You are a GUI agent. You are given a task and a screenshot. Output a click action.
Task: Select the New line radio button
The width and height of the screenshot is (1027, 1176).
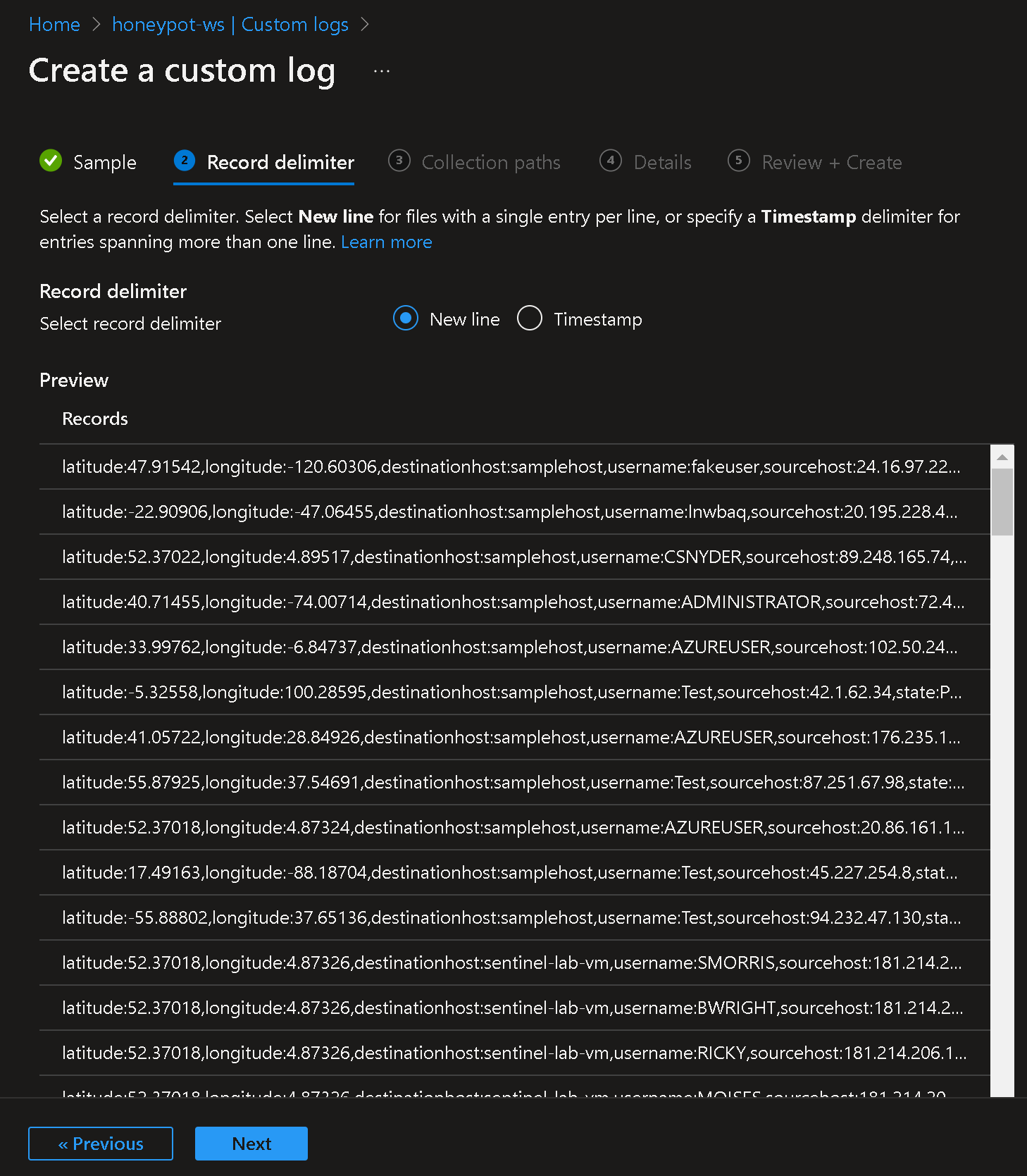(x=405, y=318)
